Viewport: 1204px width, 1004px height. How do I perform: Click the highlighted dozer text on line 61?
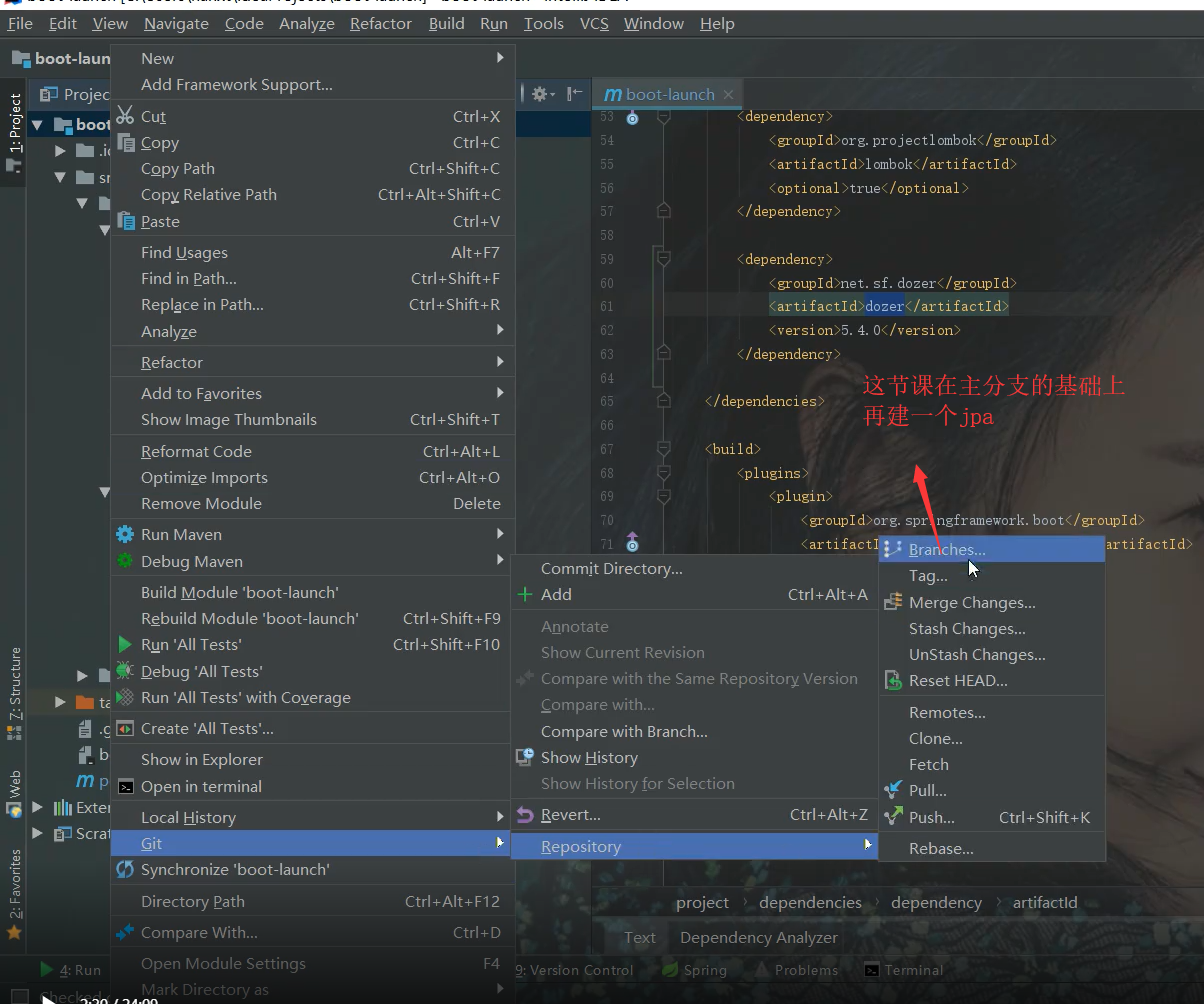point(884,306)
